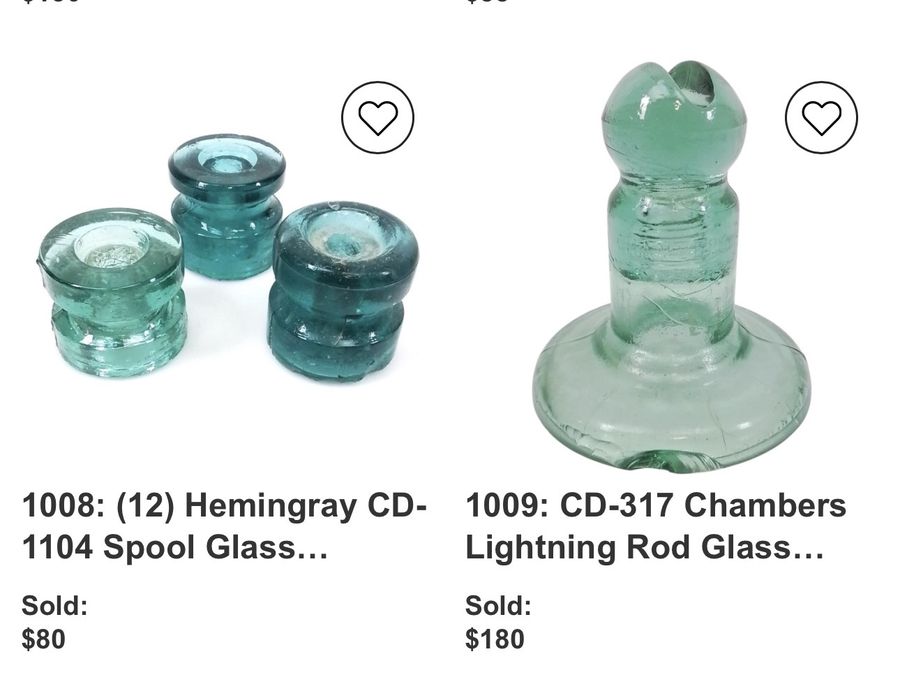Click the truncated price above lot 1008
The height and width of the screenshot is (698, 900).
[x=51, y=2]
